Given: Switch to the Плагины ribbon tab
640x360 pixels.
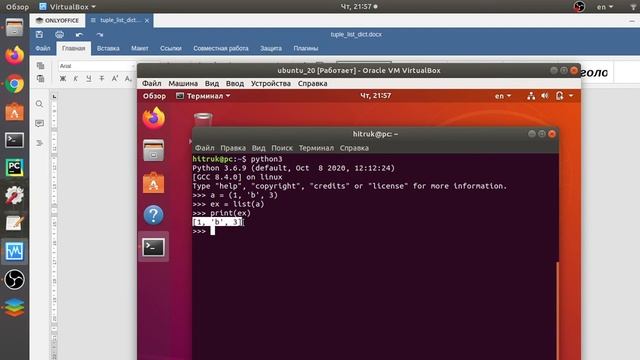Looking at the screenshot, I should 306,48.
